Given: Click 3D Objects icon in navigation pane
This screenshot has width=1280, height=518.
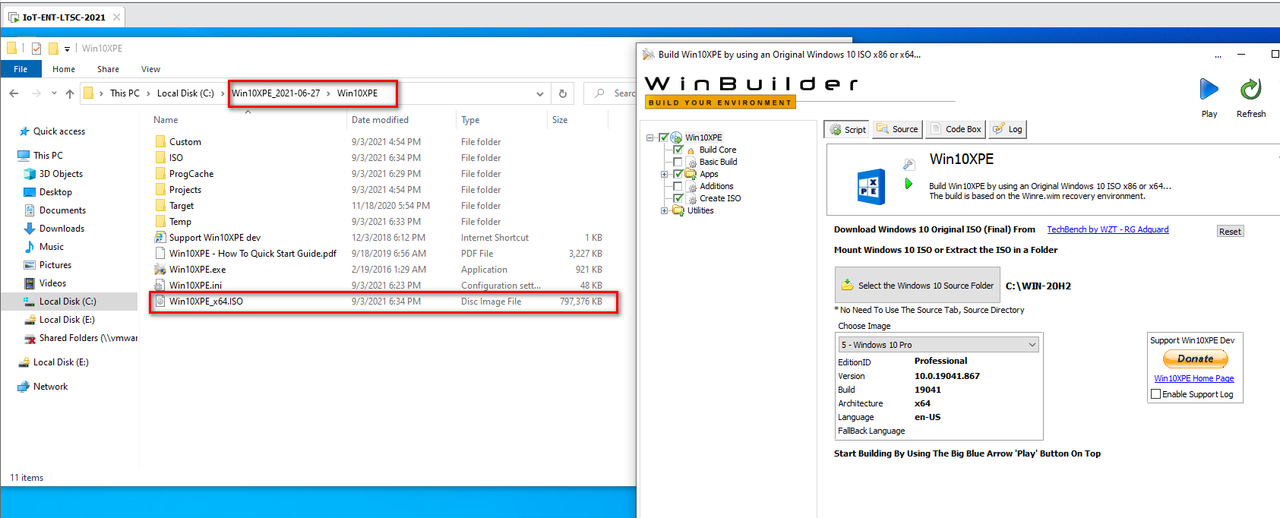Looking at the screenshot, I should tap(28, 174).
